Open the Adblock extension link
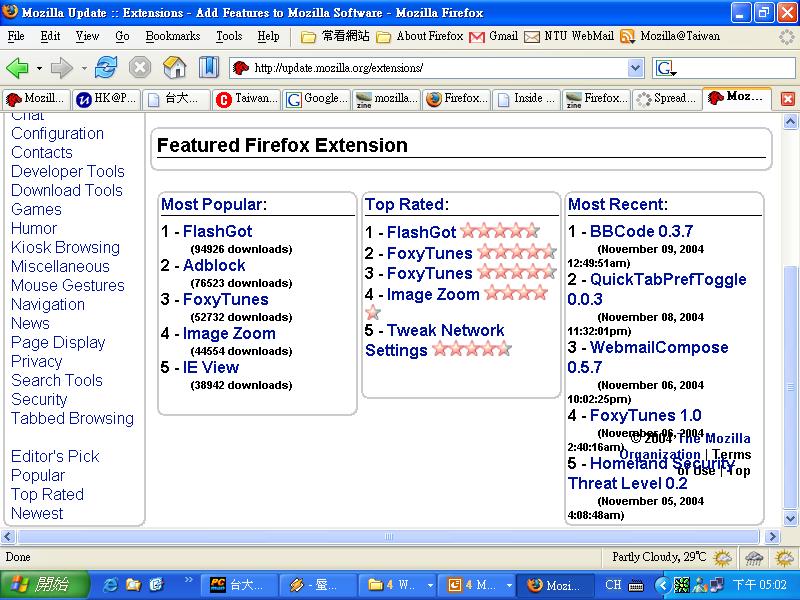Image resolution: width=800 pixels, height=600 pixels. (x=214, y=265)
